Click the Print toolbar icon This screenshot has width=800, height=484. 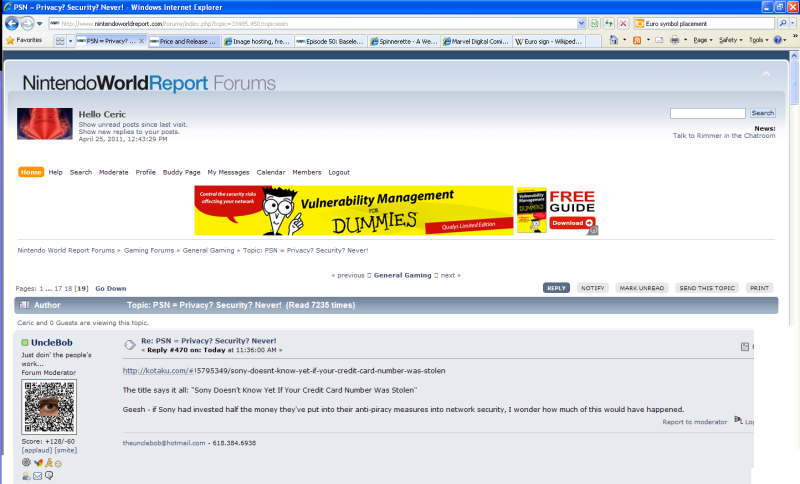point(674,40)
